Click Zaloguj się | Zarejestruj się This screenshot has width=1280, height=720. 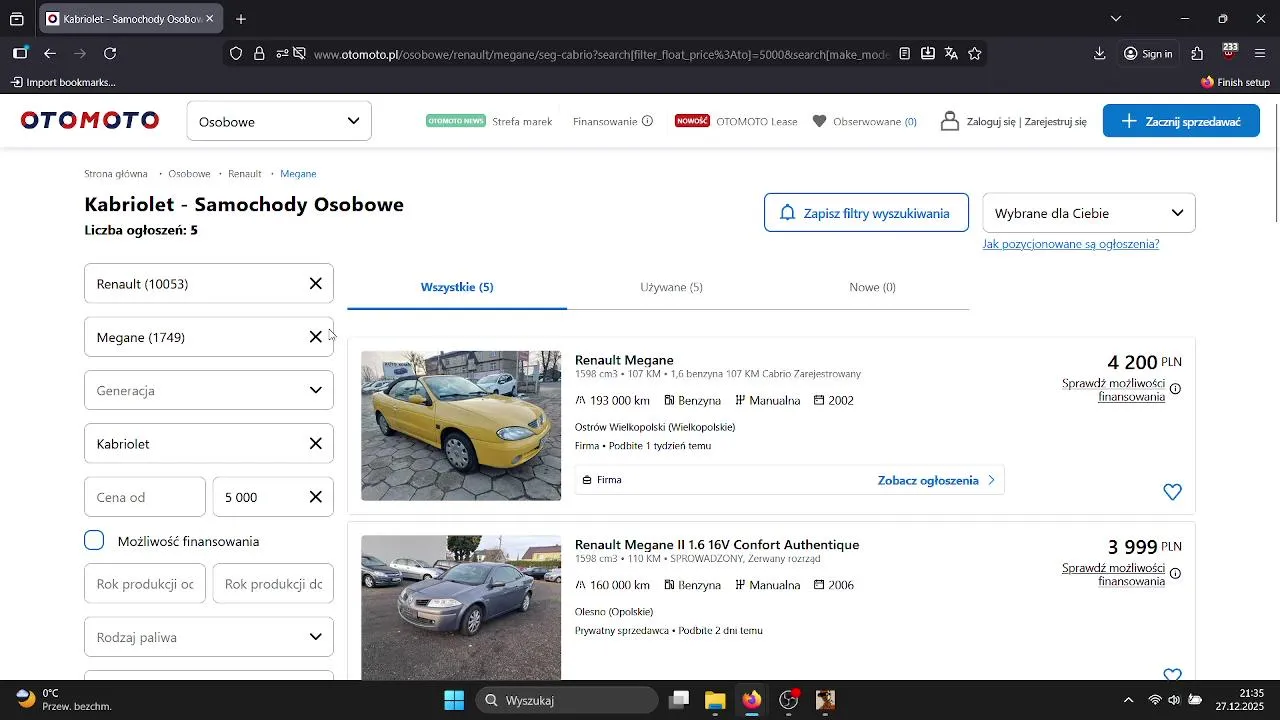point(1026,121)
